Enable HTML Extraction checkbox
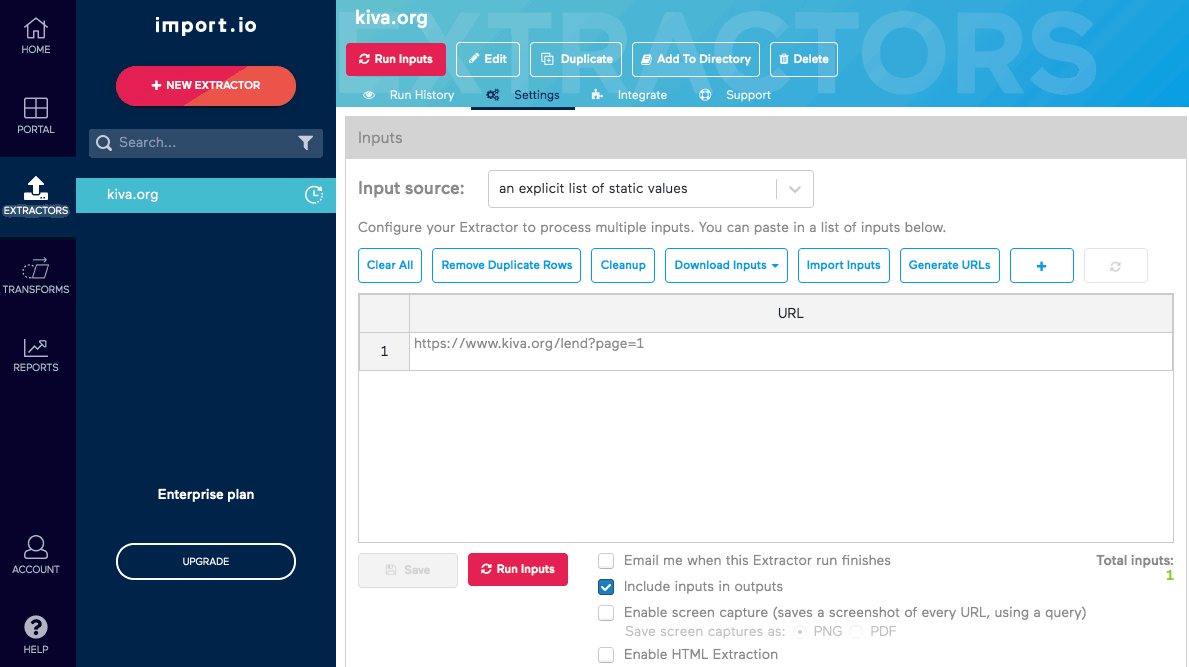 606,655
